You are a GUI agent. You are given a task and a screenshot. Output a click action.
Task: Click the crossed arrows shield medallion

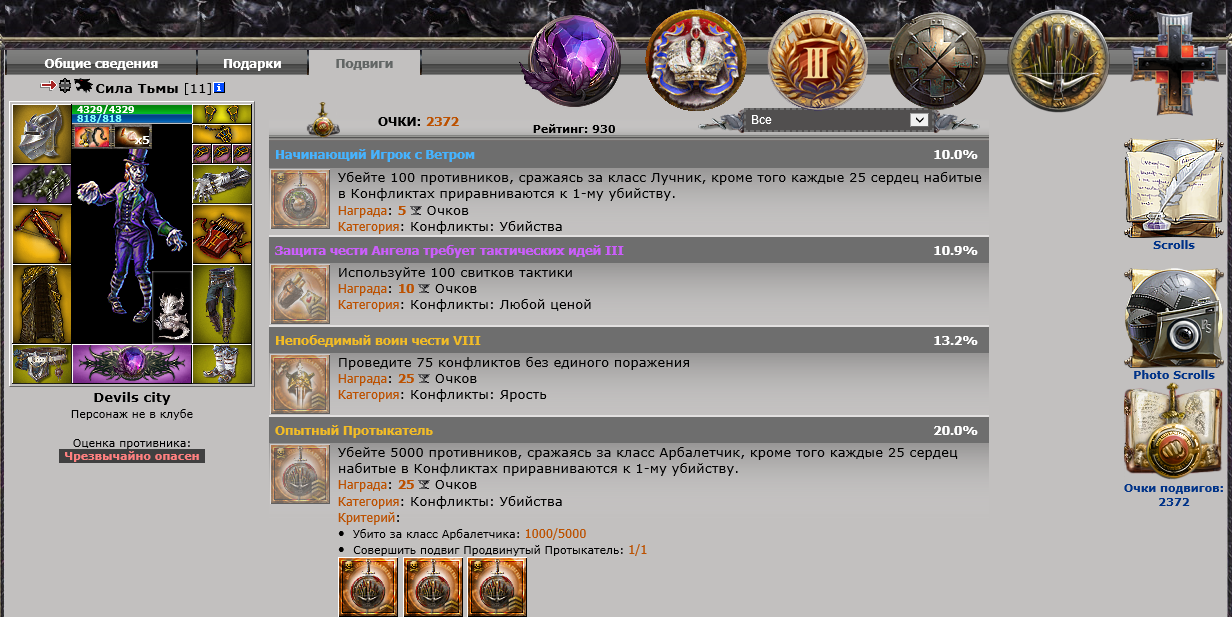[938, 59]
